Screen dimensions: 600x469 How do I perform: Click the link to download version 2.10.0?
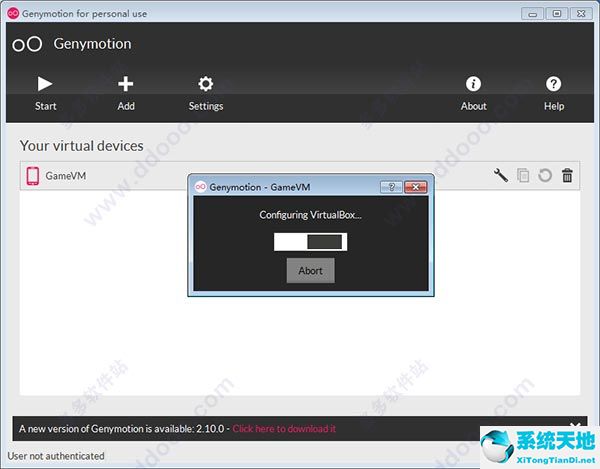[284, 428]
